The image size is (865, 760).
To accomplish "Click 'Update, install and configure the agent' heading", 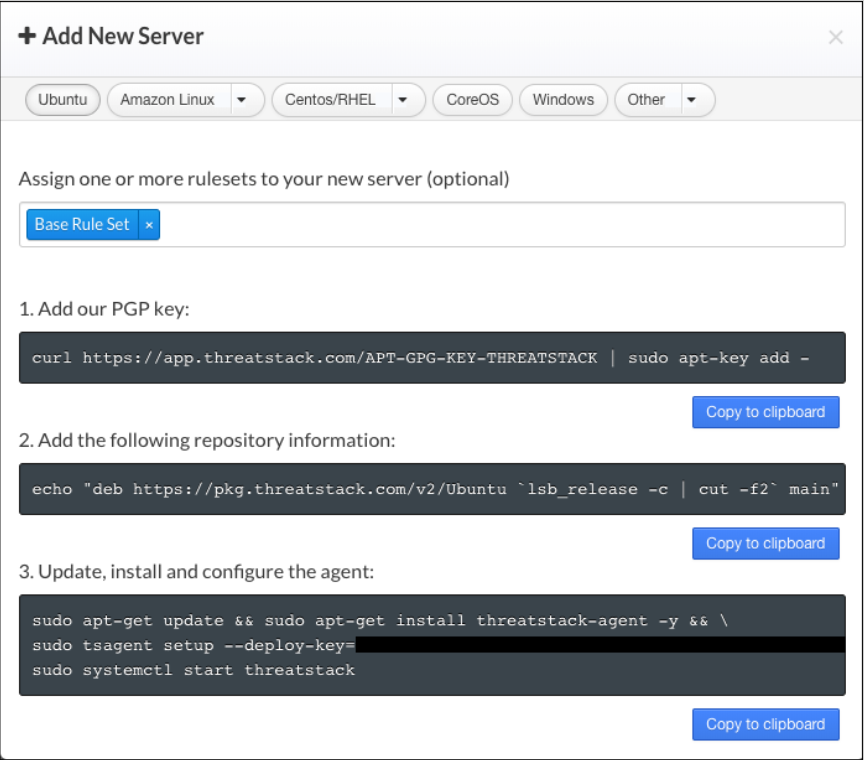I will [196, 572].
